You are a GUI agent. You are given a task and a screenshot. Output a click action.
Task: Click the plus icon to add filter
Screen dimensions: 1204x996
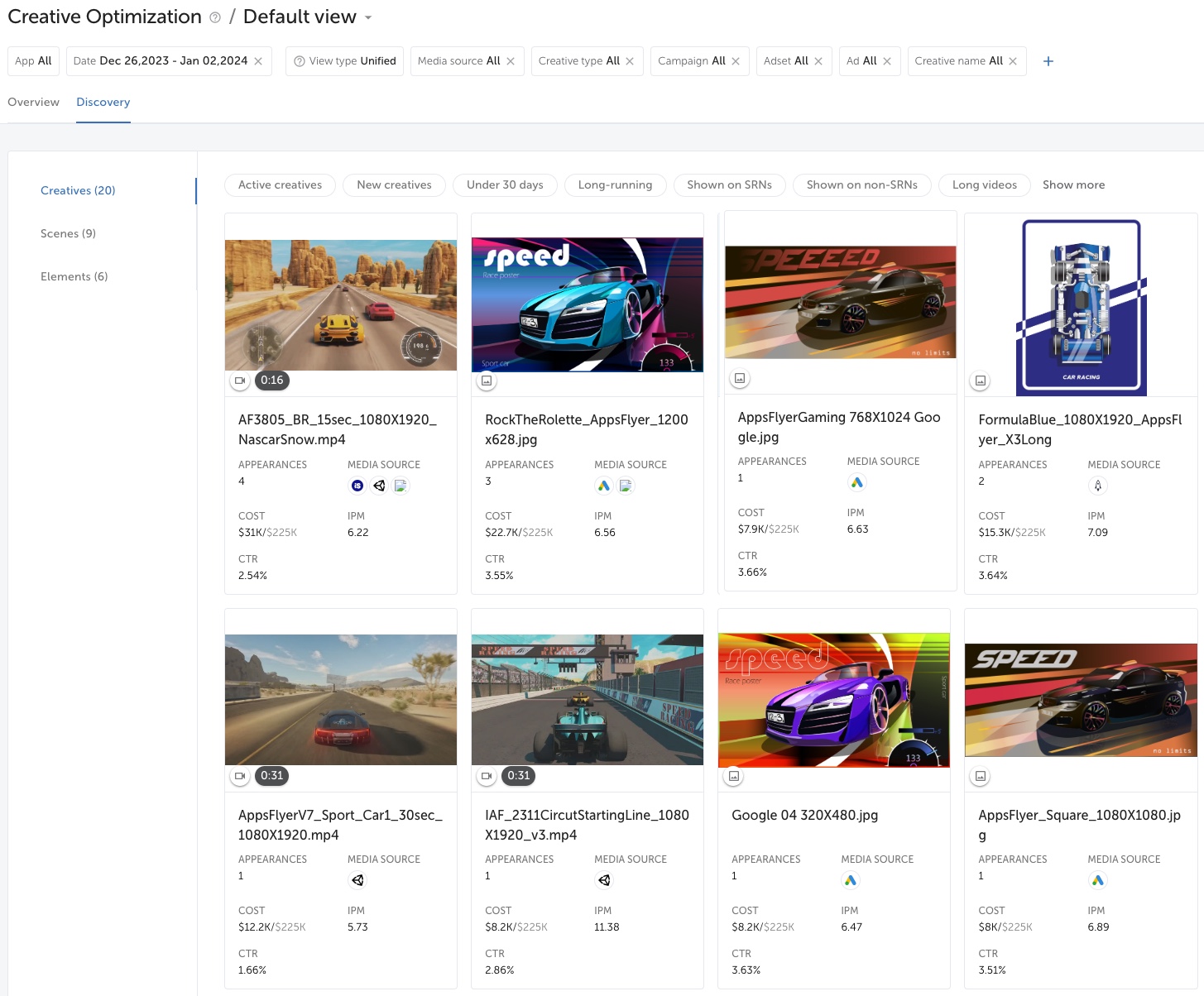pyautogui.click(x=1048, y=61)
